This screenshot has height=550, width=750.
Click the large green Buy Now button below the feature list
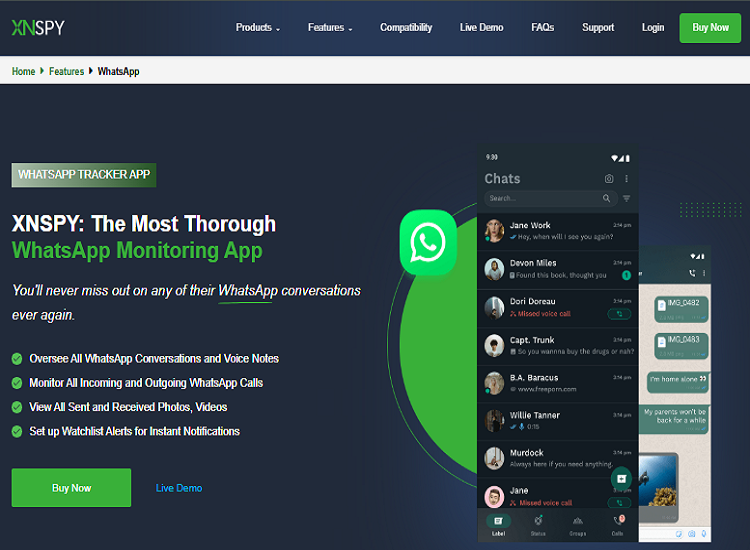click(x=71, y=488)
